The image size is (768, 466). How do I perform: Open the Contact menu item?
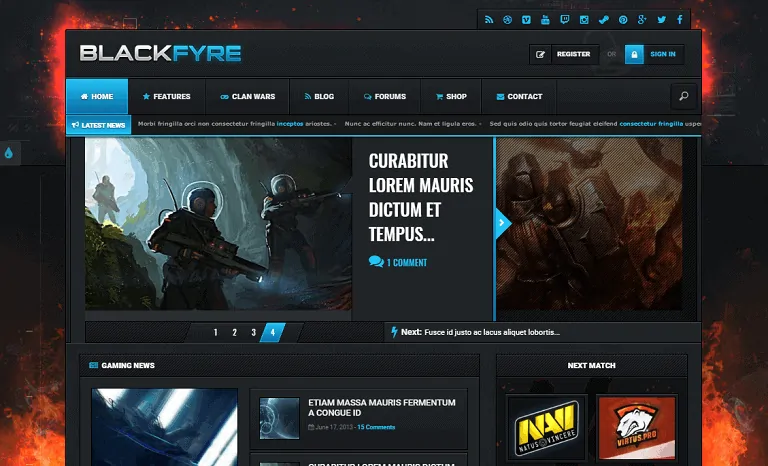pos(520,97)
